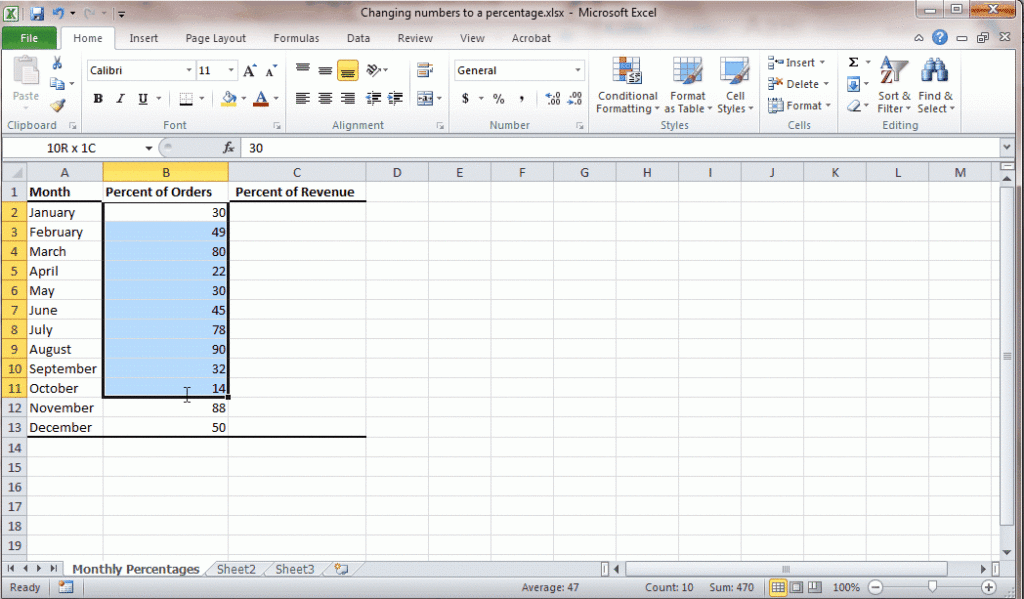Open the Name Box dropdown arrow
Viewport: 1024px width, 599px height.
coord(148,148)
